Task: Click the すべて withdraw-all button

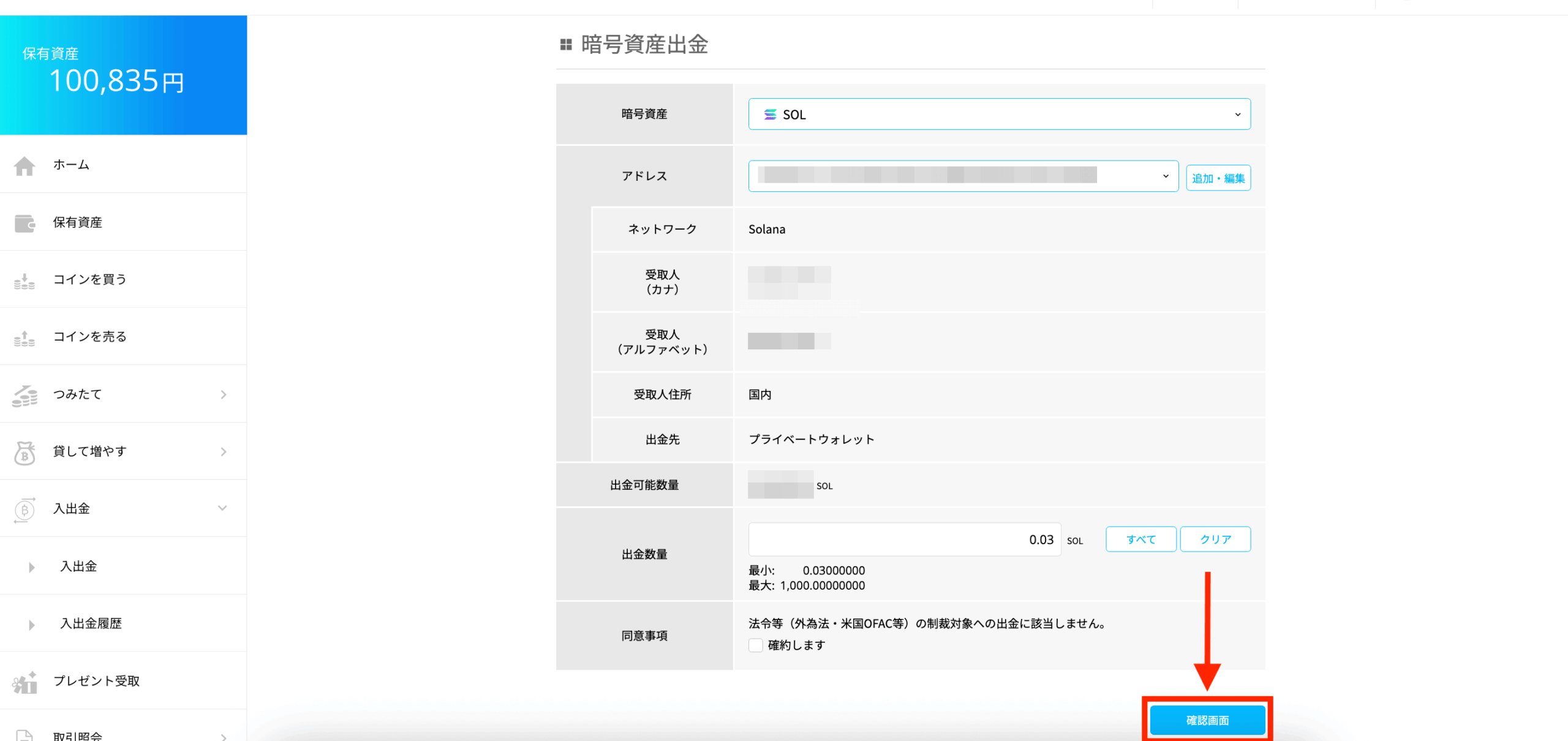Action: (1140, 539)
